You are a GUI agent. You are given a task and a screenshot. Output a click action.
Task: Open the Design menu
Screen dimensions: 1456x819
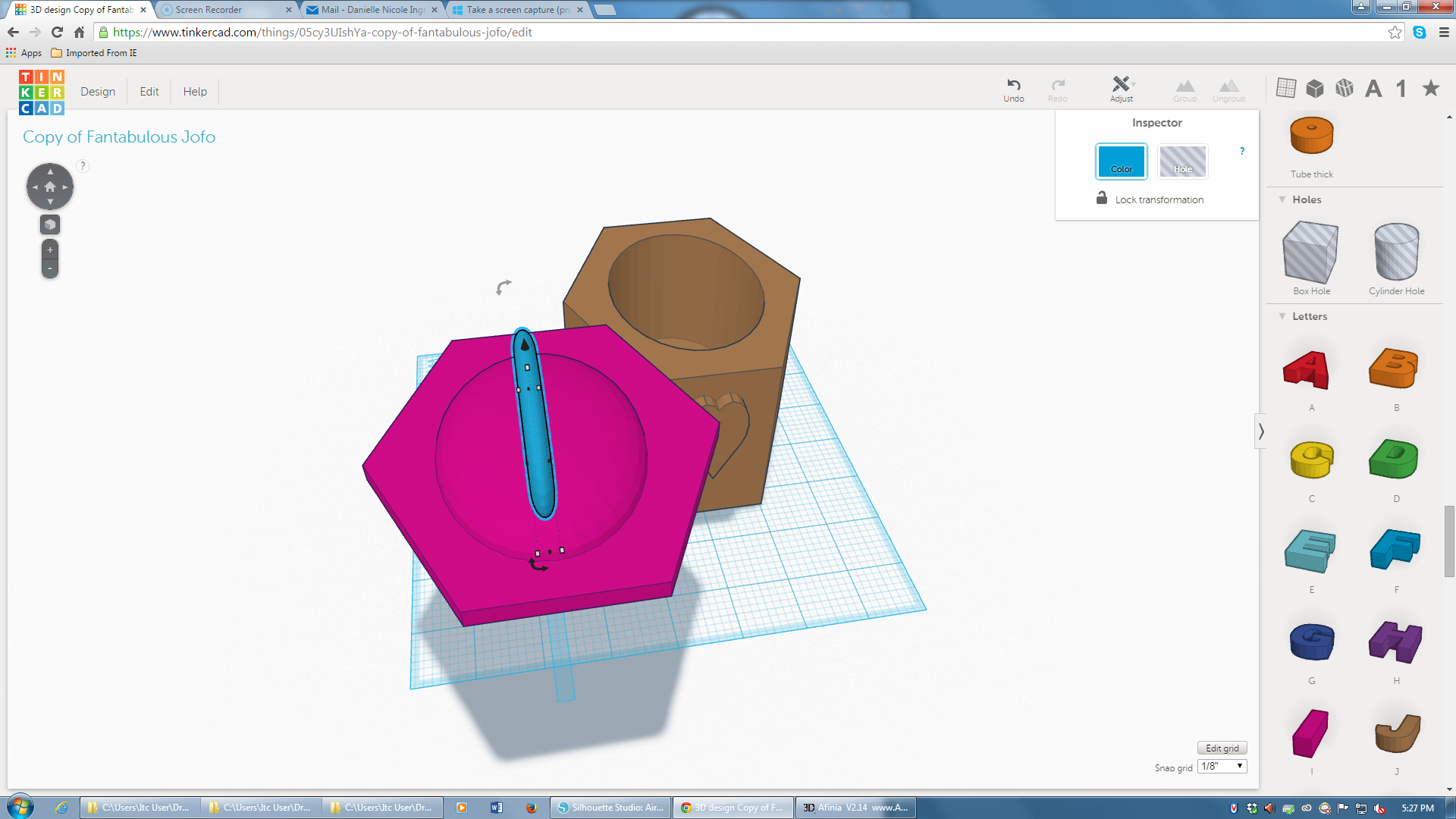point(98,91)
